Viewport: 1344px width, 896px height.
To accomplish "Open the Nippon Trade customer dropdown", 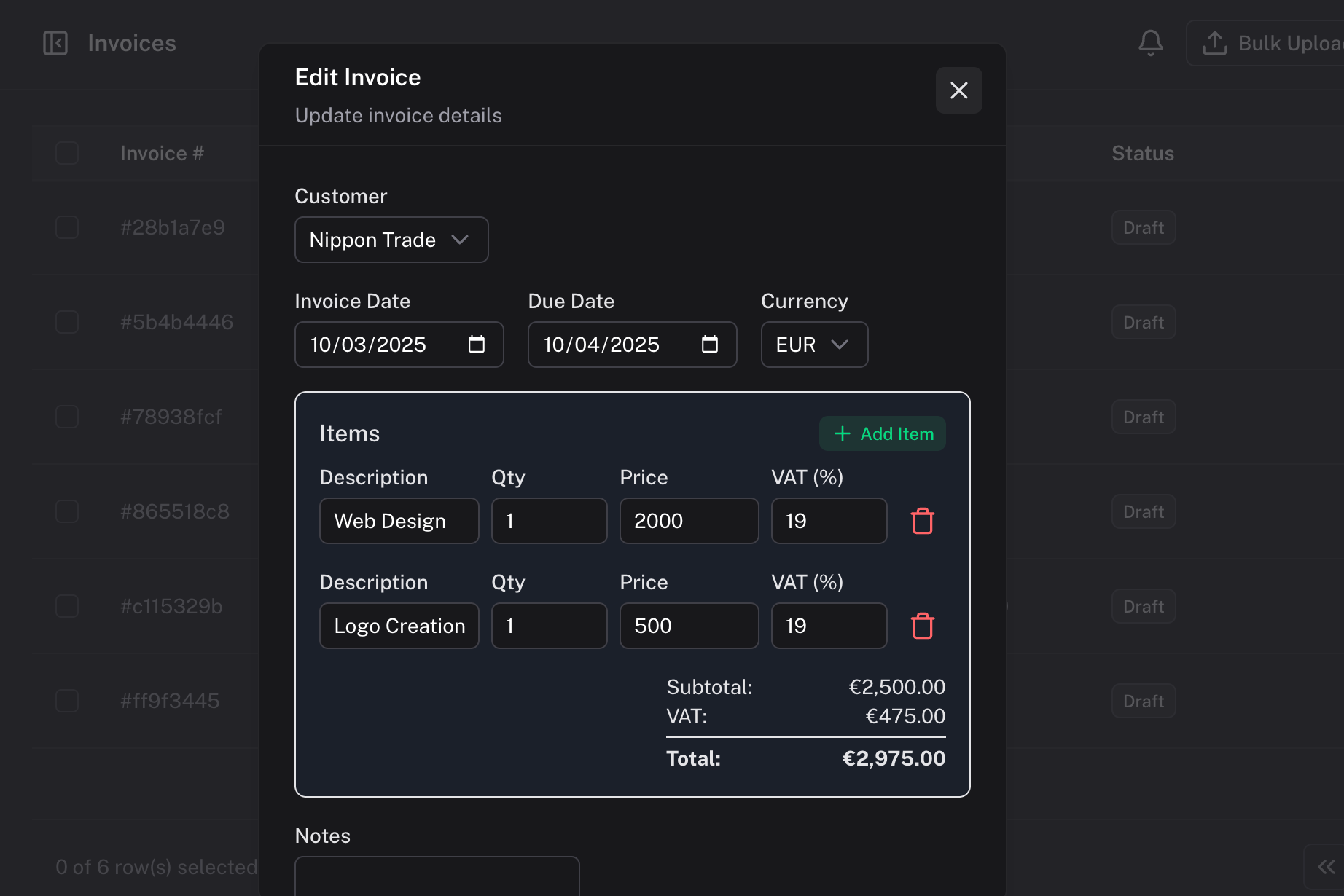I will pos(391,240).
